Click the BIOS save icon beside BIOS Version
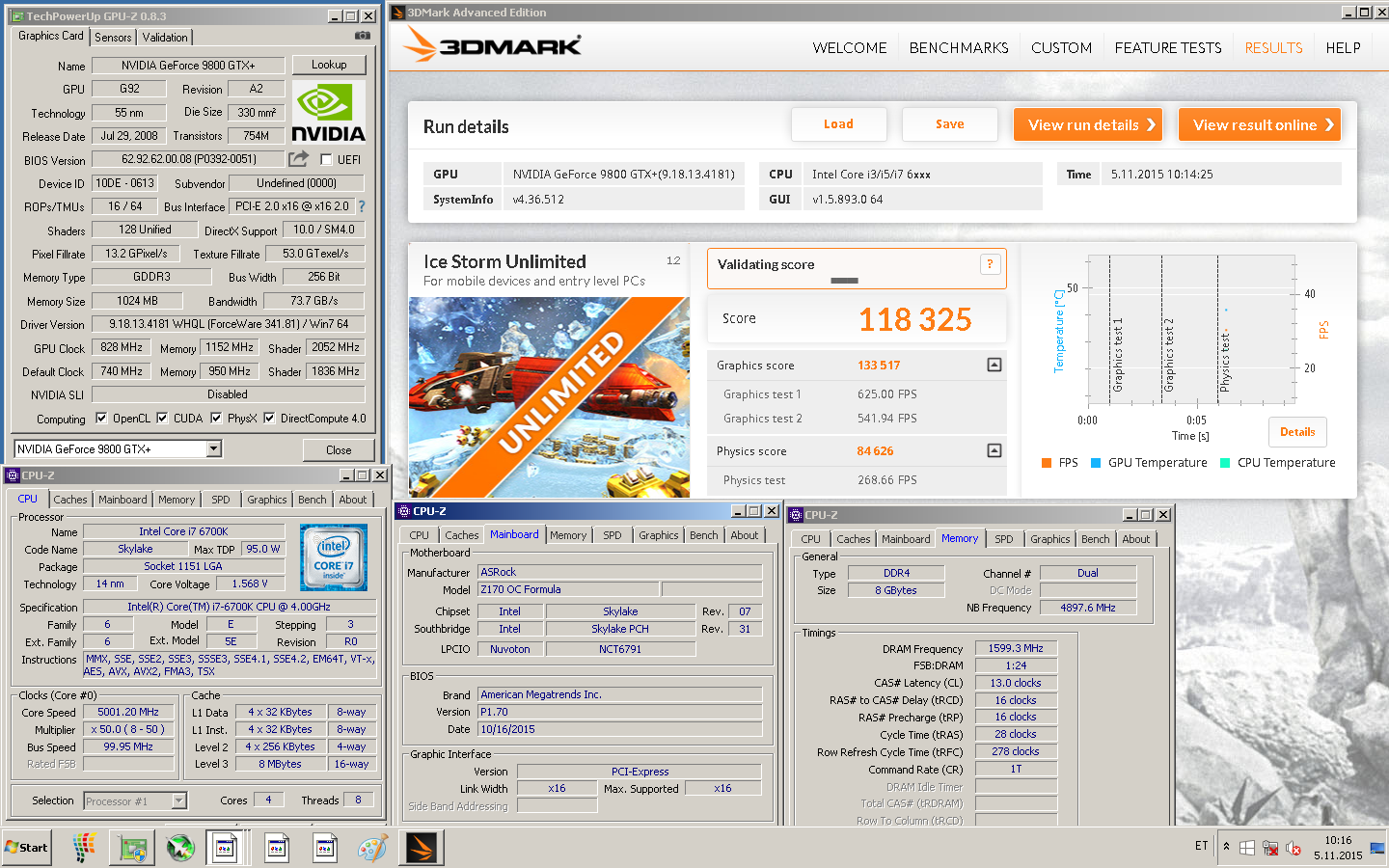This screenshot has height=868, width=1389. point(299,158)
